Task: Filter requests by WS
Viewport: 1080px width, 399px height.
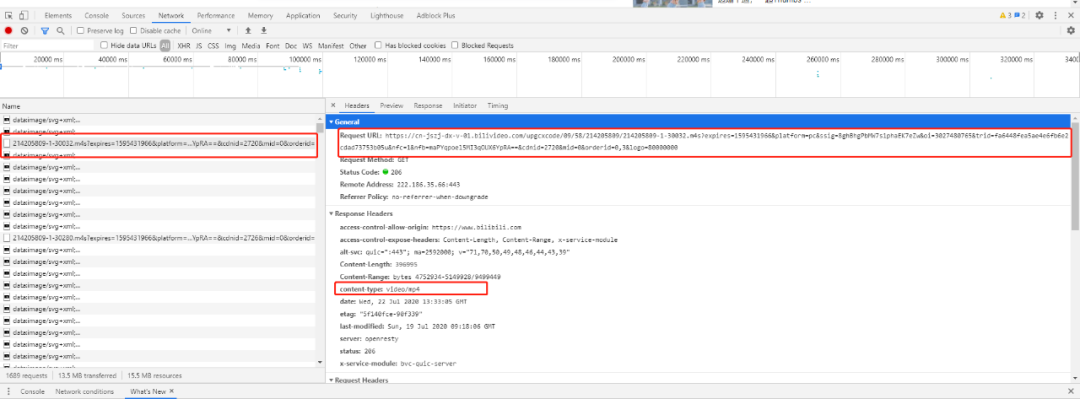Action: click(307, 45)
